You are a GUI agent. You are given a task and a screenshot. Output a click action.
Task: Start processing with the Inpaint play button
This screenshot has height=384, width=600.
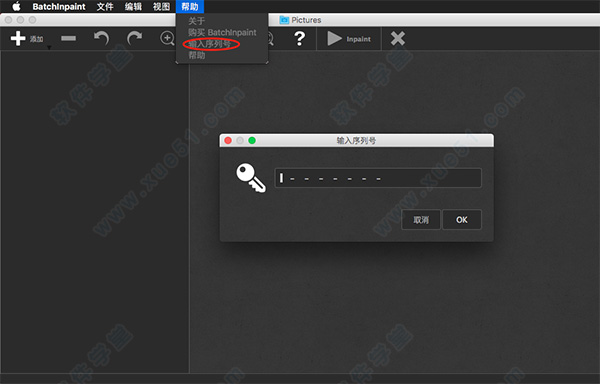tap(349, 39)
